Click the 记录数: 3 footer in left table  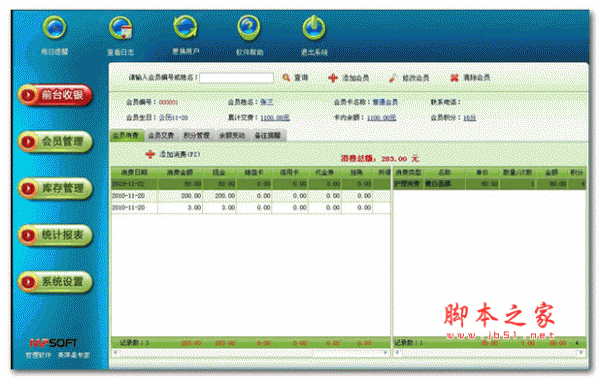click(134, 343)
